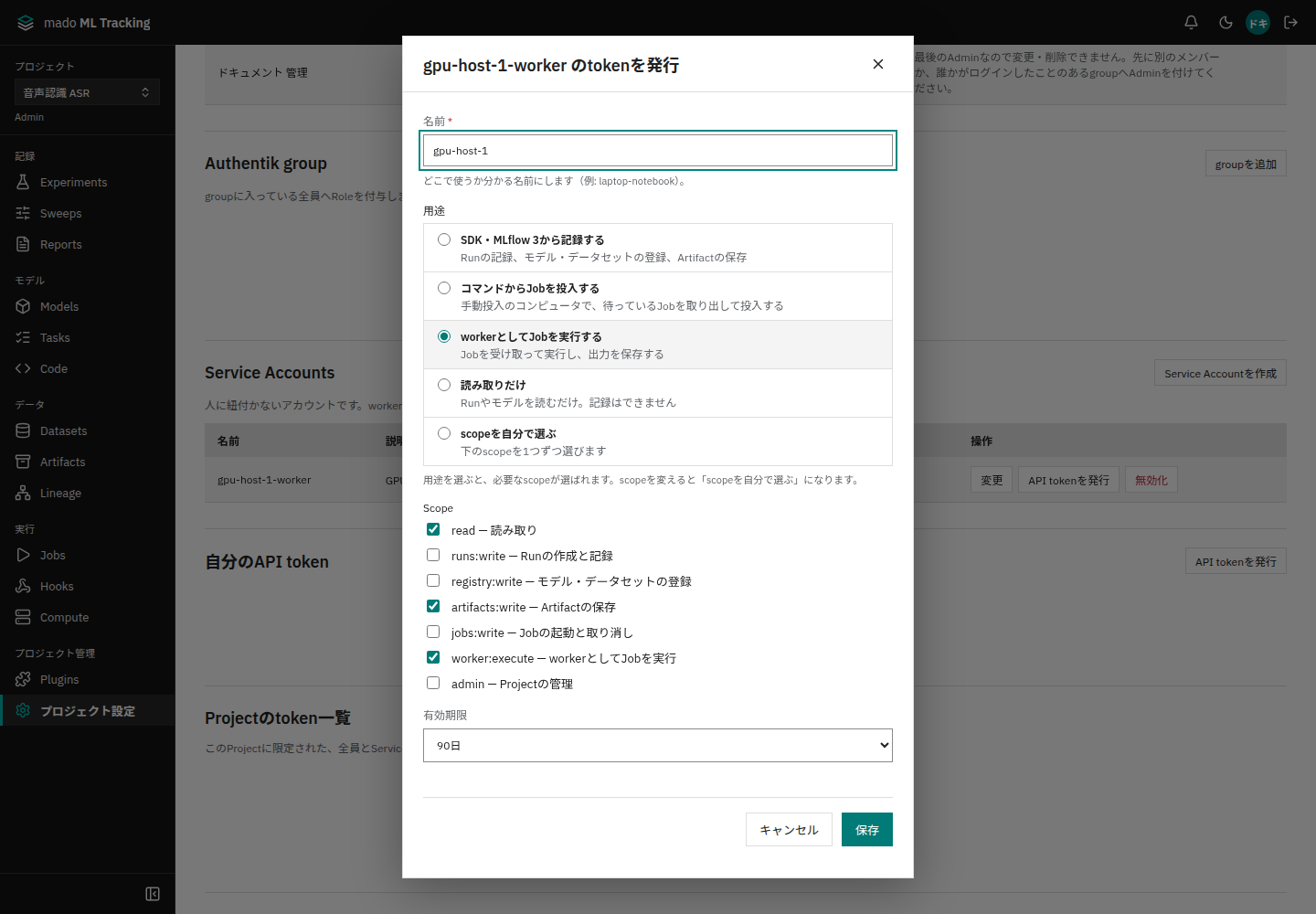Uncheck the read — 読み取り scope checkbox
Viewport: 1316px width, 914px height.
point(433,529)
